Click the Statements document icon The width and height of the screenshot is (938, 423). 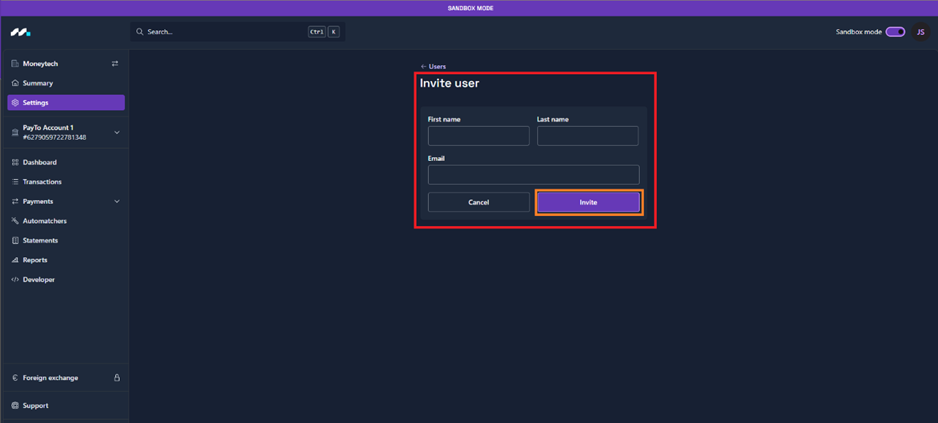16,241
